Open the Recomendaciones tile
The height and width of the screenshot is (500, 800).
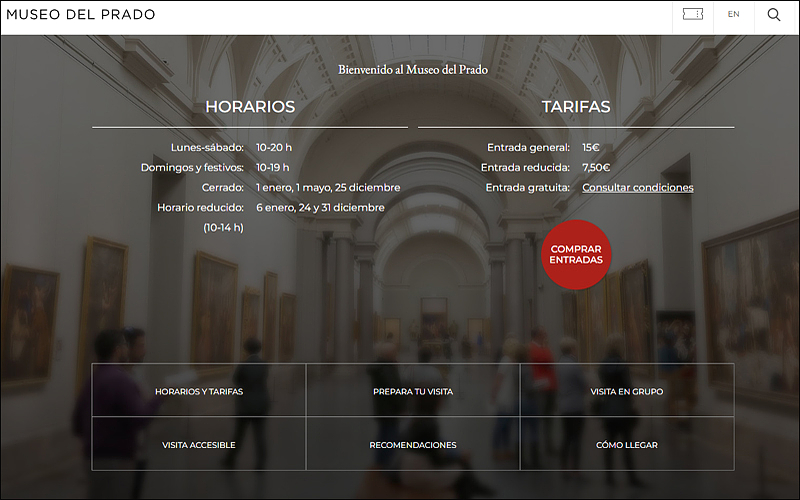tap(413, 444)
